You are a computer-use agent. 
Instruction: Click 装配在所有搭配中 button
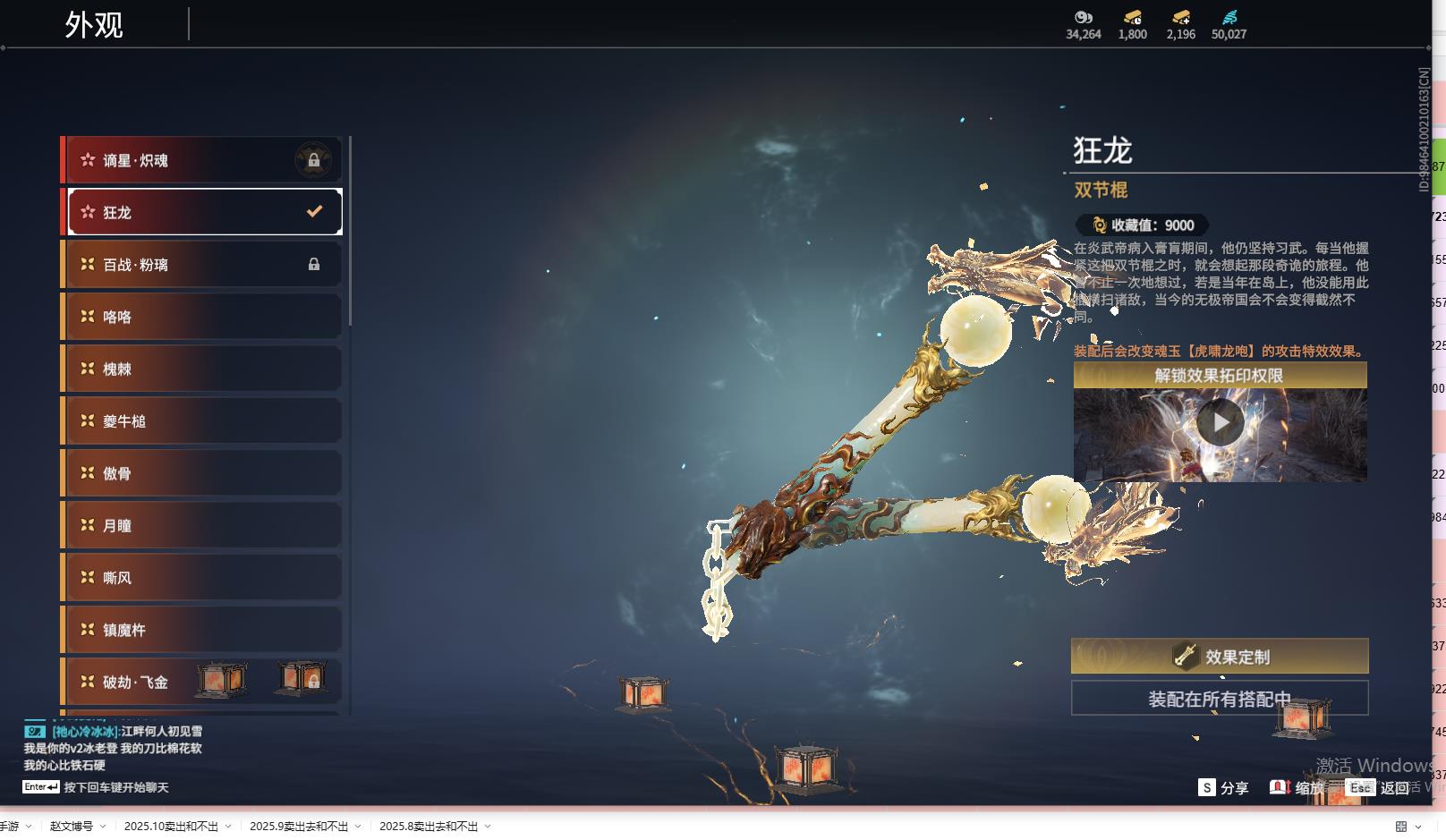click(1220, 699)
